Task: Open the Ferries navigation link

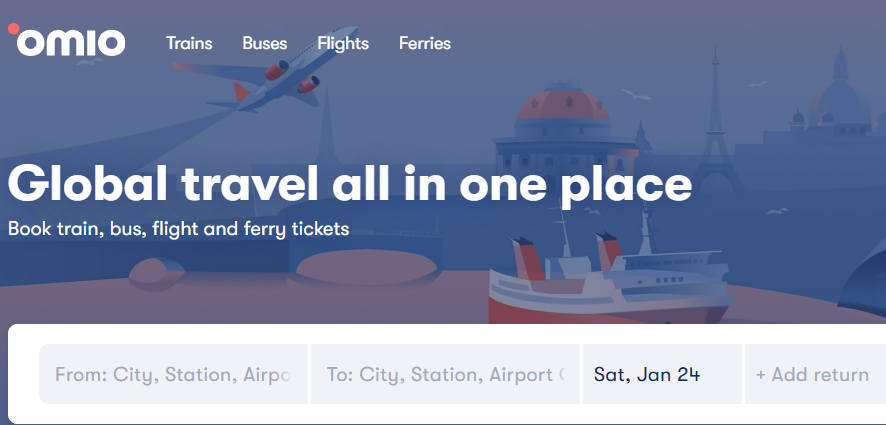Action: [424, 43]
